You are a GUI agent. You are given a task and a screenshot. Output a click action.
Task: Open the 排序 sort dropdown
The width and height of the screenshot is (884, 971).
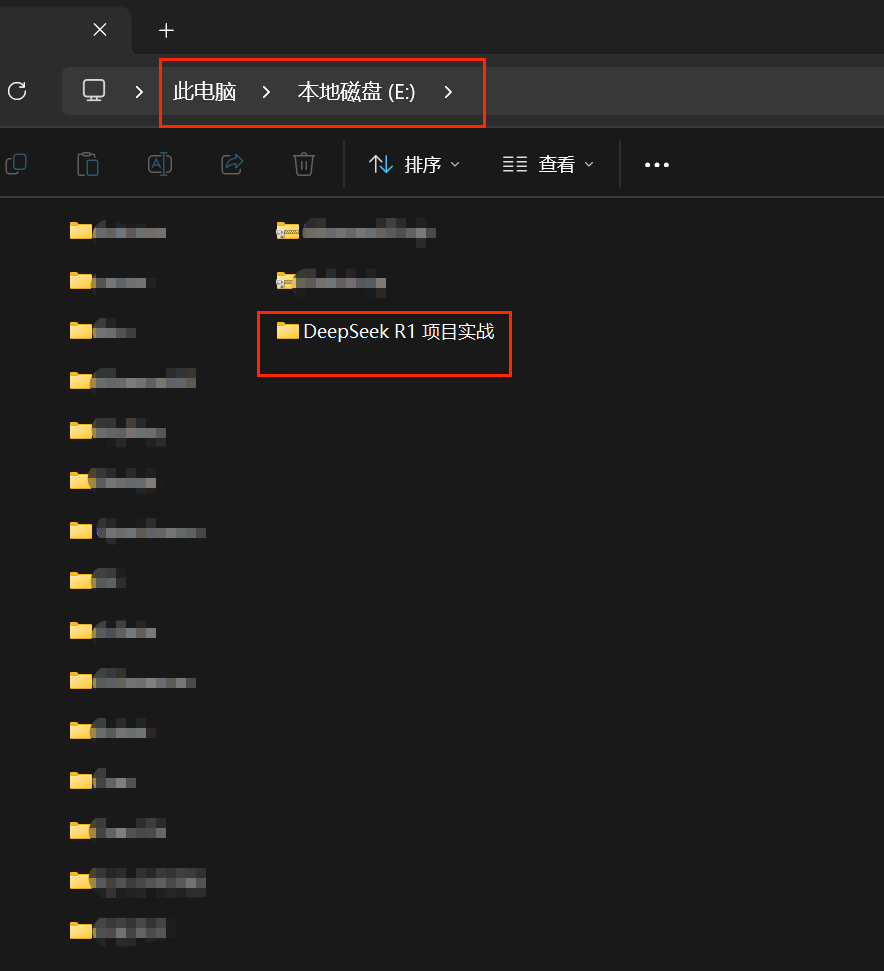pyautogui.click(x=414, y=164)
